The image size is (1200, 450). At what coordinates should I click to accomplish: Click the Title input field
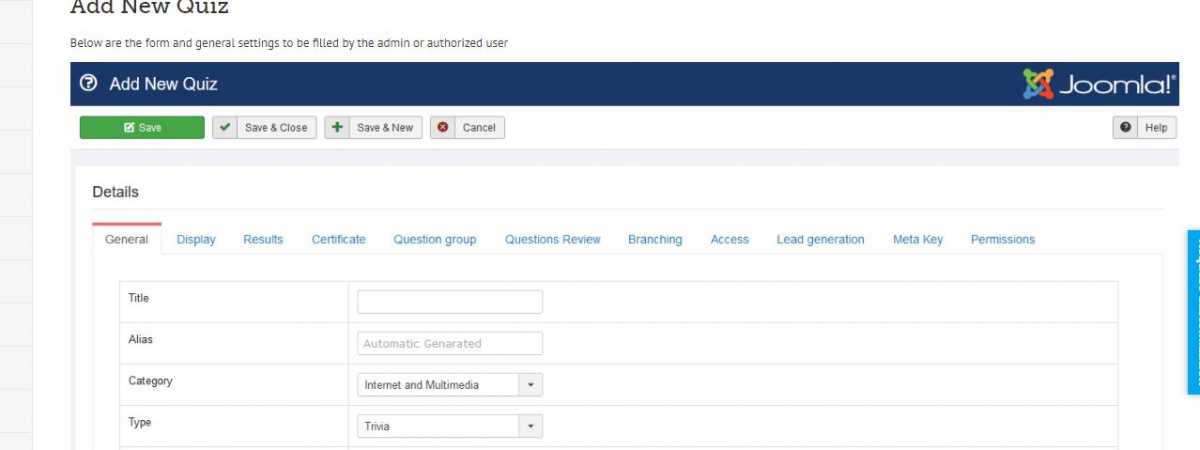[450, 302]
